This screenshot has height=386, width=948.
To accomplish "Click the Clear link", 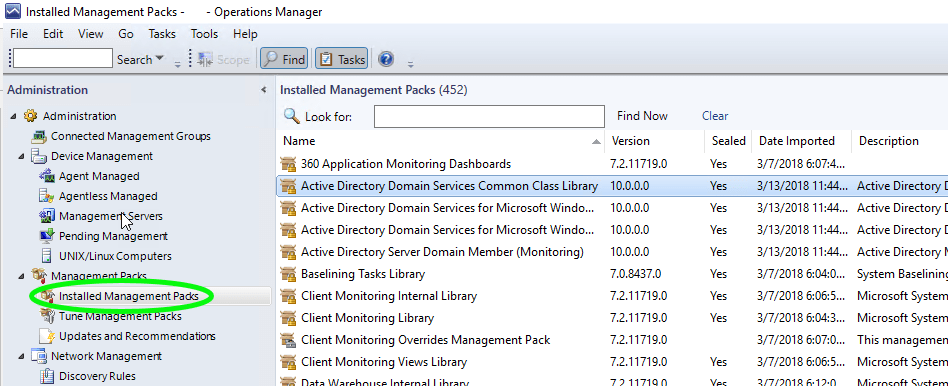I will [x=715, y=116].
